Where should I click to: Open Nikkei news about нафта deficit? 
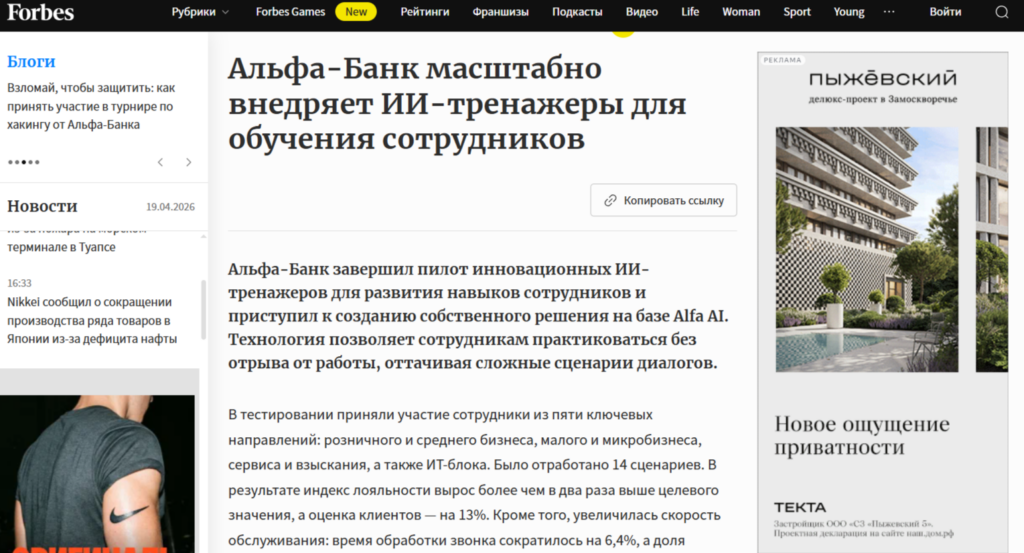point(92,321)
